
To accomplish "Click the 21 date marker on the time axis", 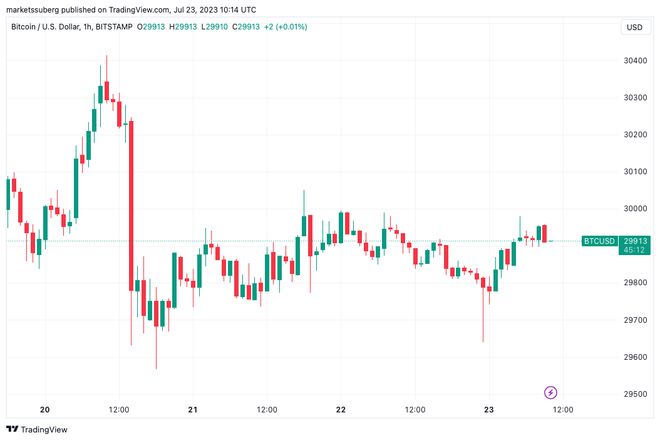I will coord(193,410).
